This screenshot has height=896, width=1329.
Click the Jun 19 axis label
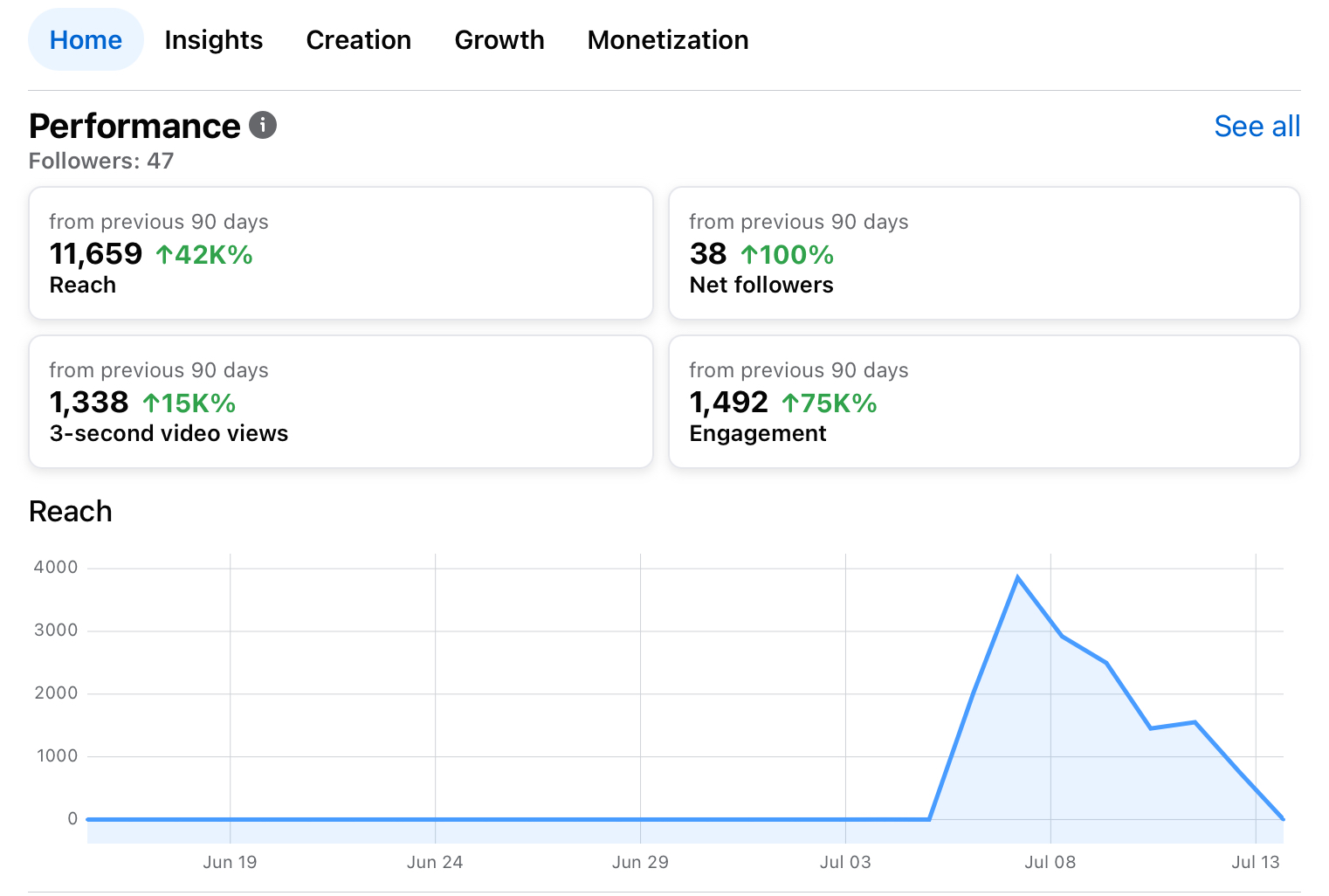231,862
